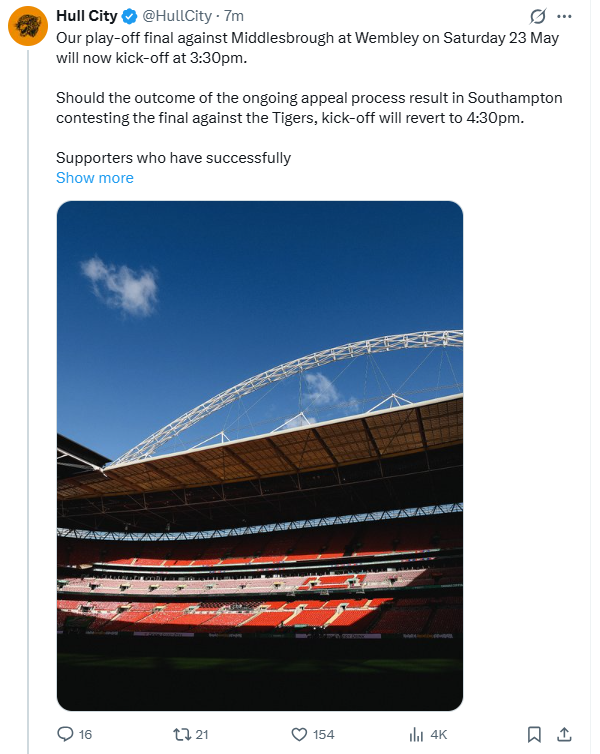Viewport: 600px width, 754px height.
Task: Open the 7m timestamp link
Action: coord(234,16)
